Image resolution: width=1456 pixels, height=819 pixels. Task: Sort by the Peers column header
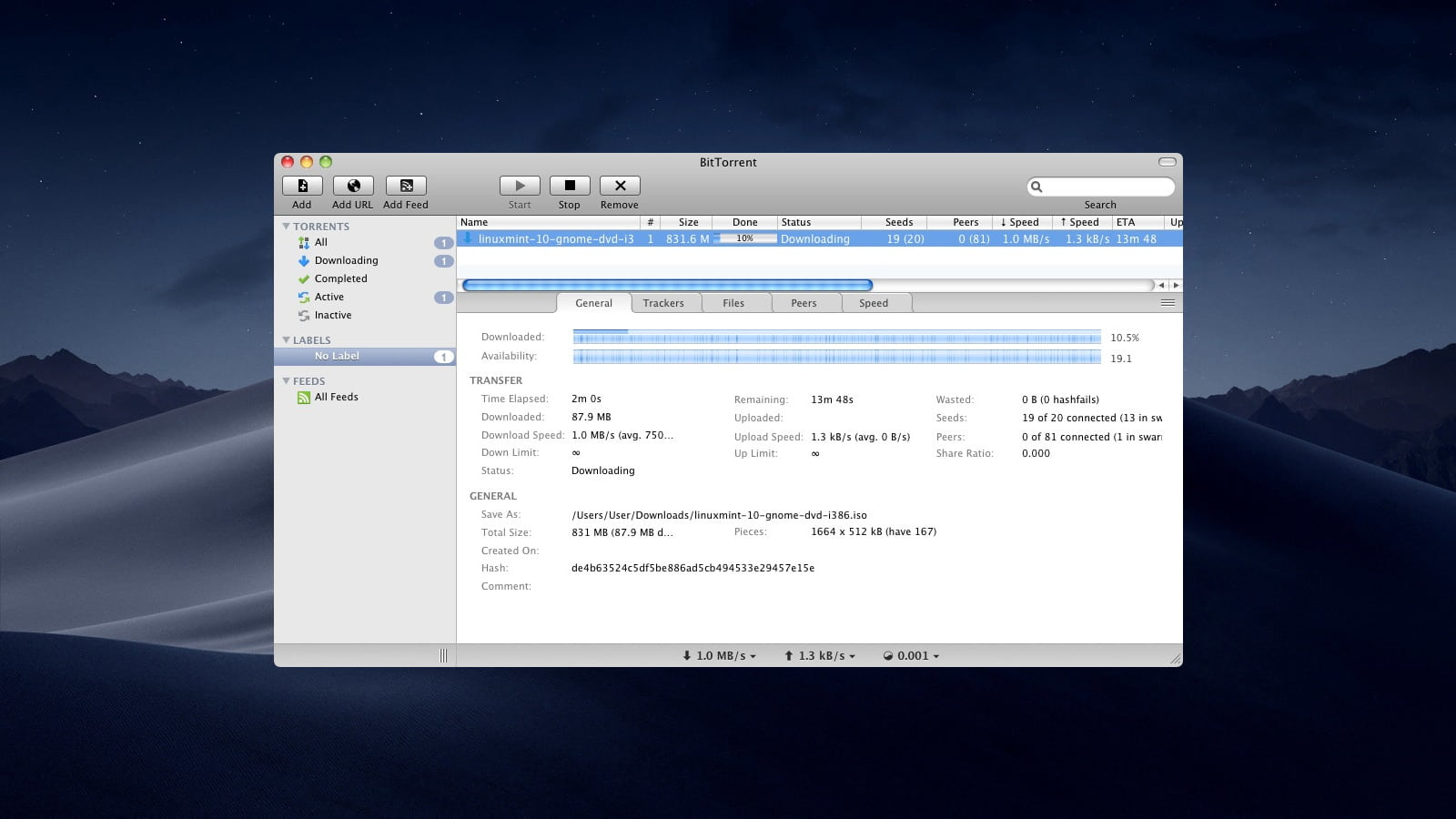tap(961, 222)
